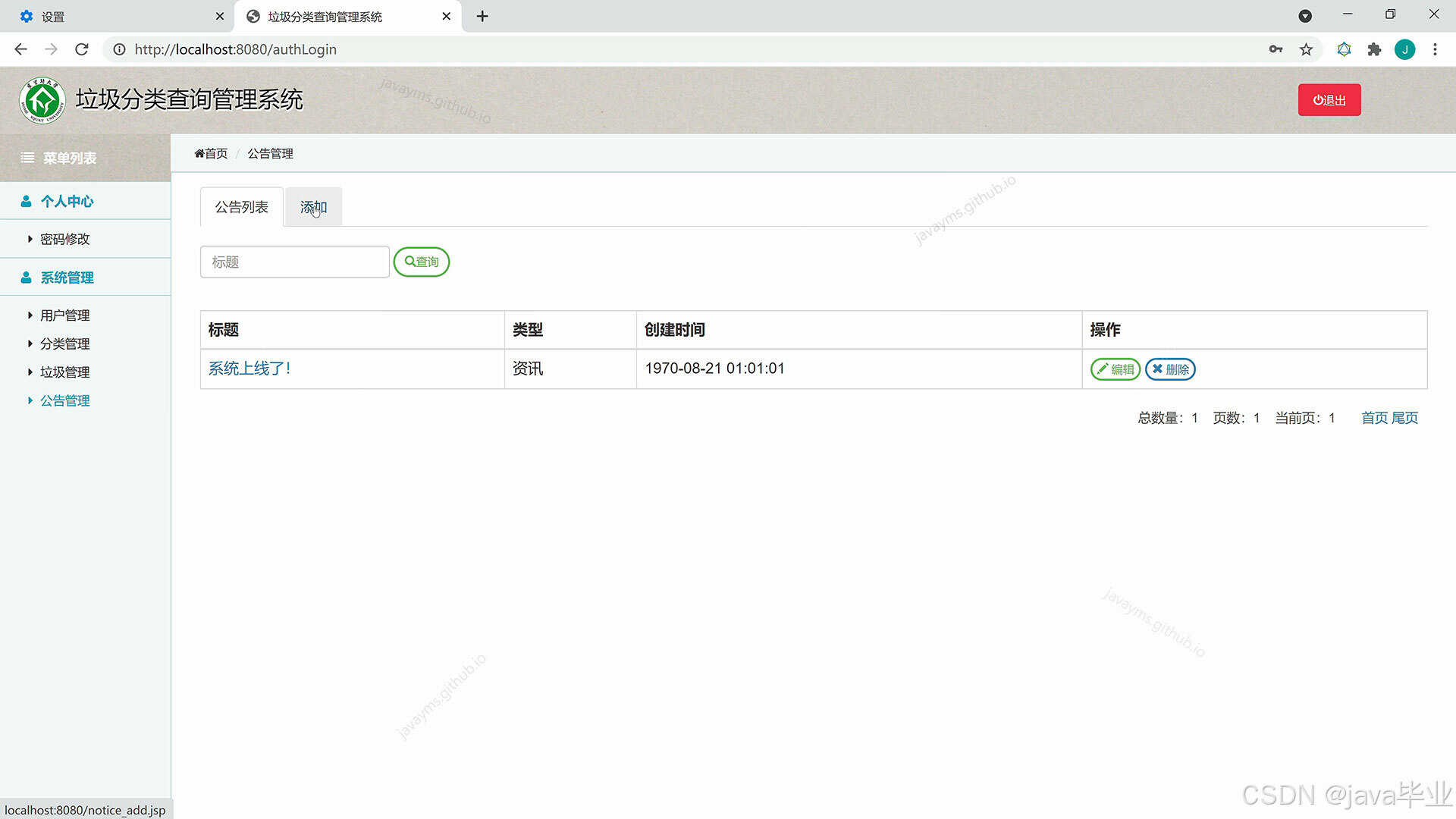1456x819 pixels.
Task: Reload the page with refresh icon
Action: pos(82,49)
